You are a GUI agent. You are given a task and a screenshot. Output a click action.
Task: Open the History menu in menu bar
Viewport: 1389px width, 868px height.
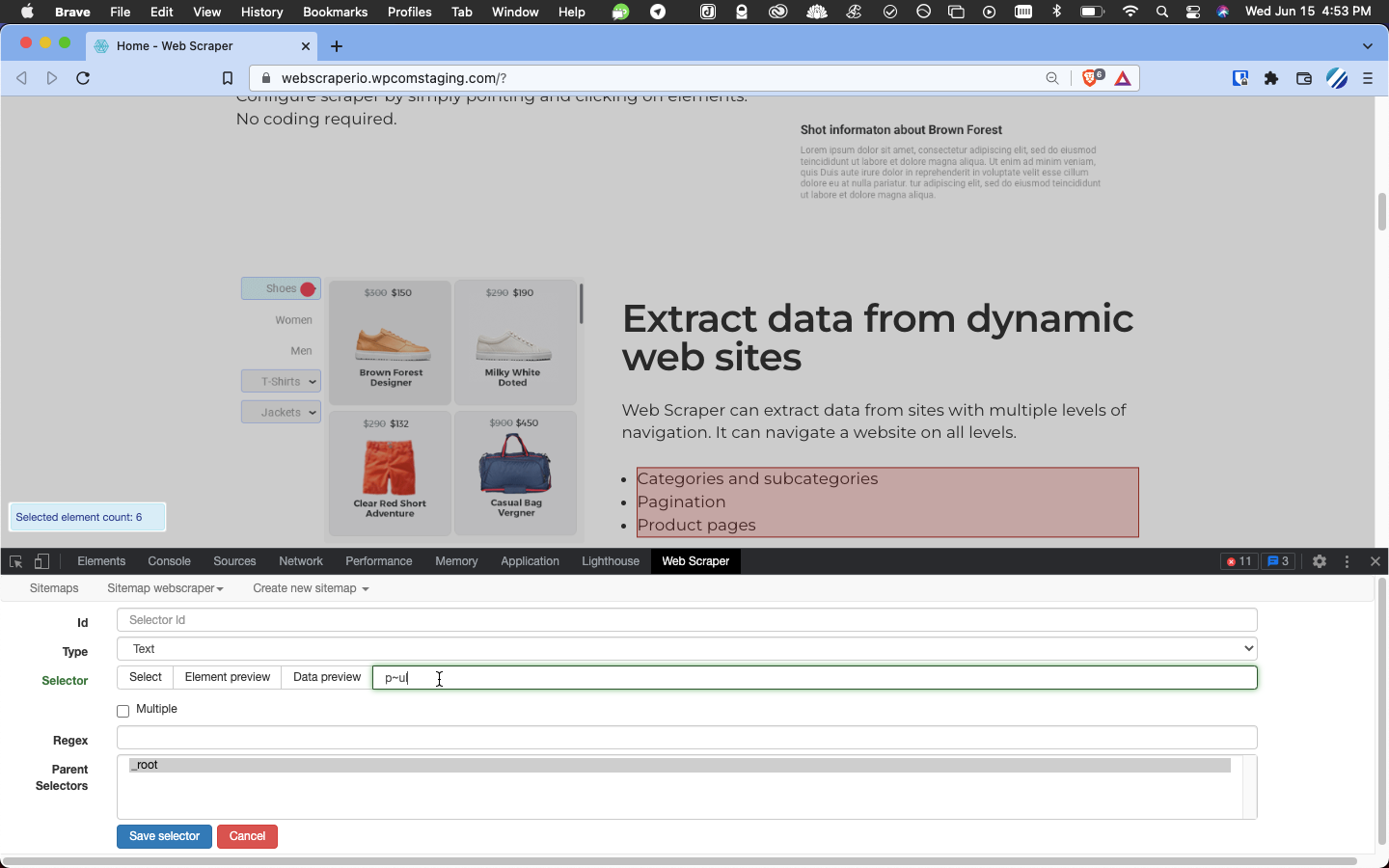click(261, 12)
